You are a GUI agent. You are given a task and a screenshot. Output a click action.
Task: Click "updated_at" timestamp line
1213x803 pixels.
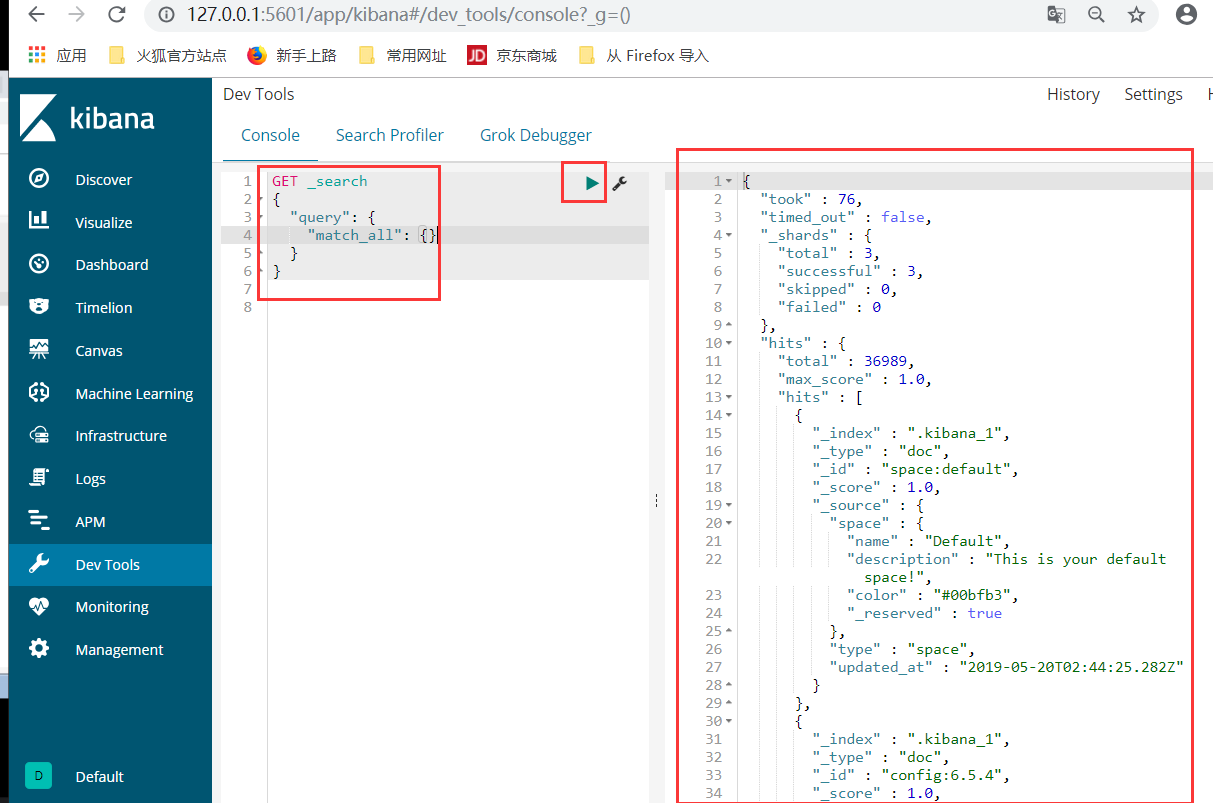pyautogui.click(x=1007, y=667)
